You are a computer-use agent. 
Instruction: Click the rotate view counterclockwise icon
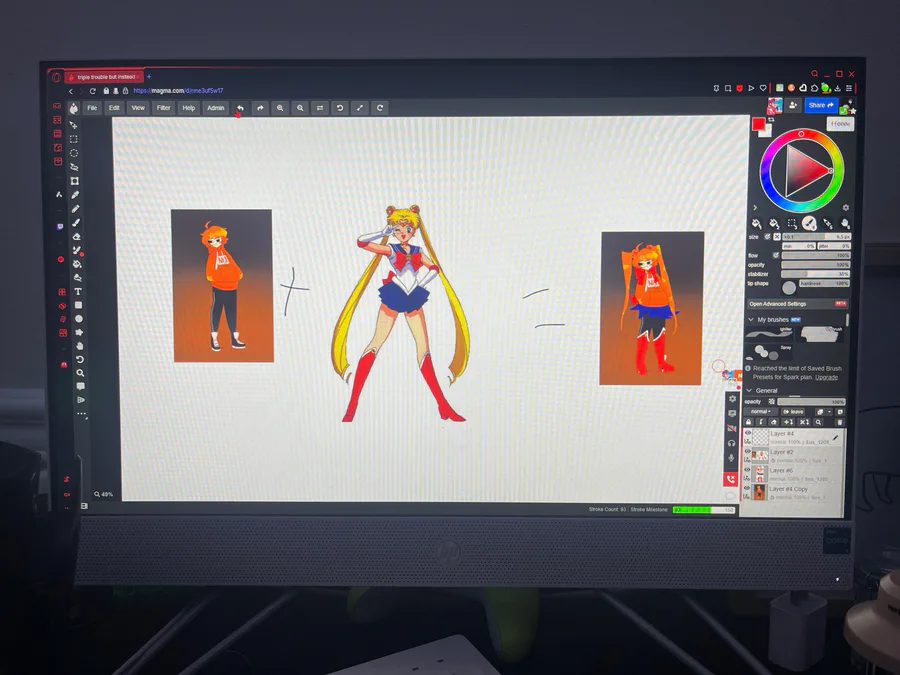[x=340, y=108]
